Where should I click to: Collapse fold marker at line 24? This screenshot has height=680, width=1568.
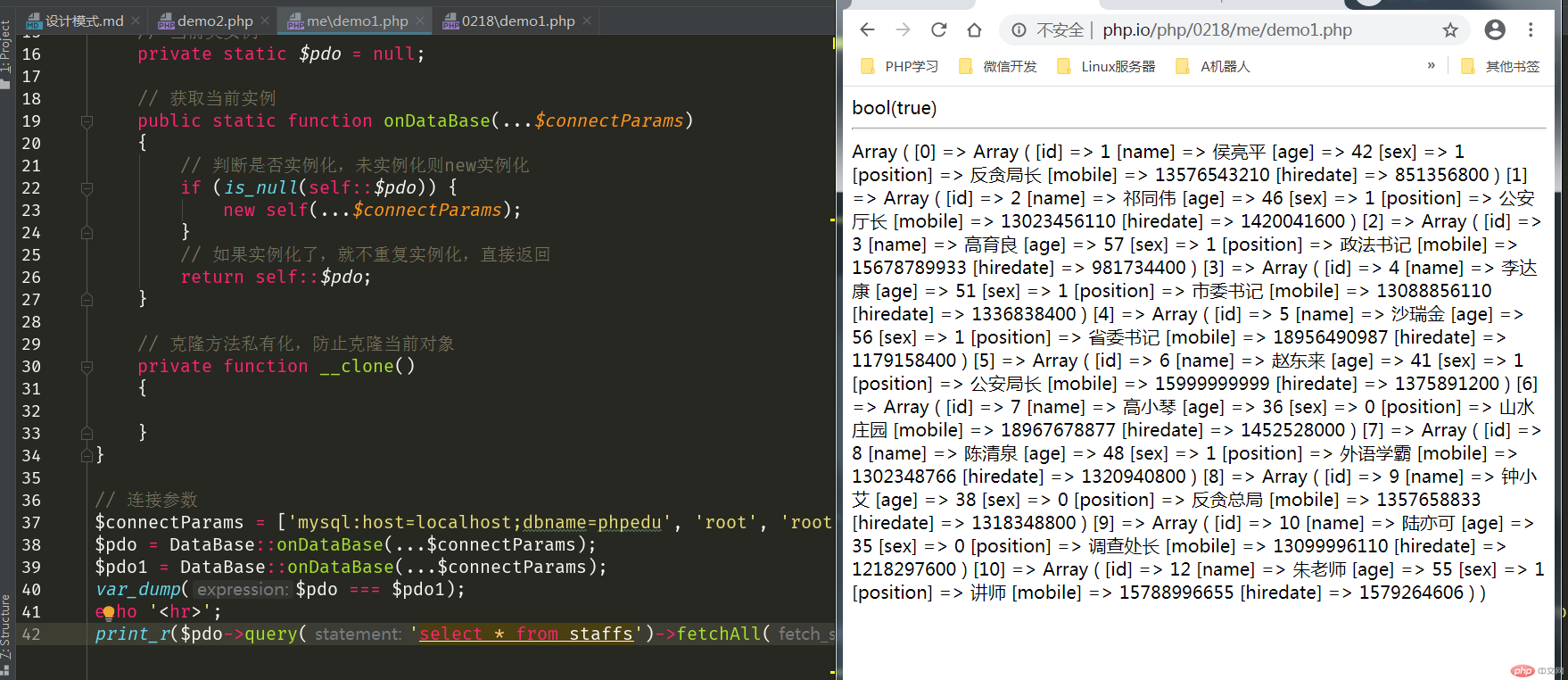(x=87, y=233)
